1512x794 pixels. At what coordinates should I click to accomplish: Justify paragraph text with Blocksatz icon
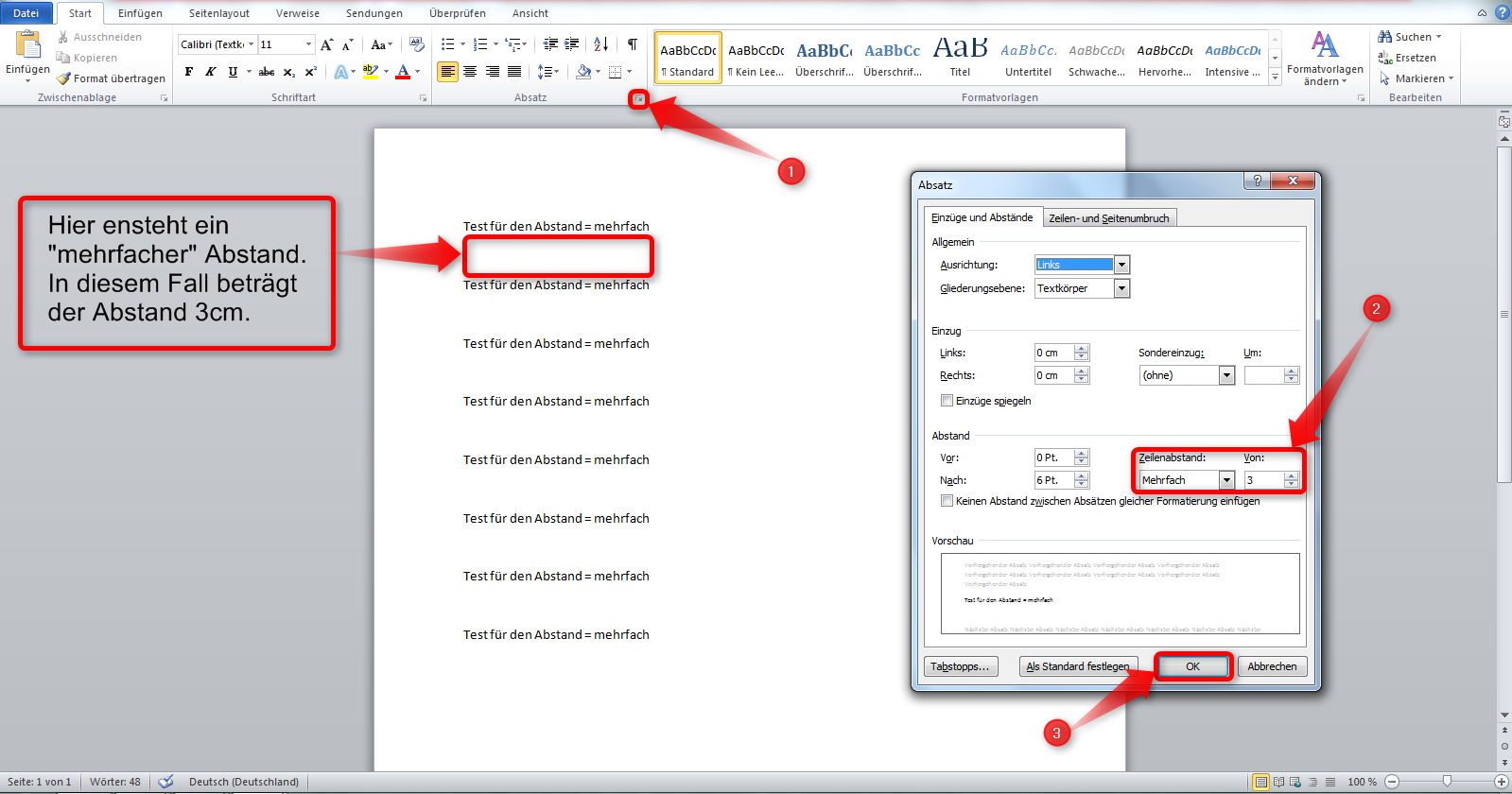[x=514, y=72]
